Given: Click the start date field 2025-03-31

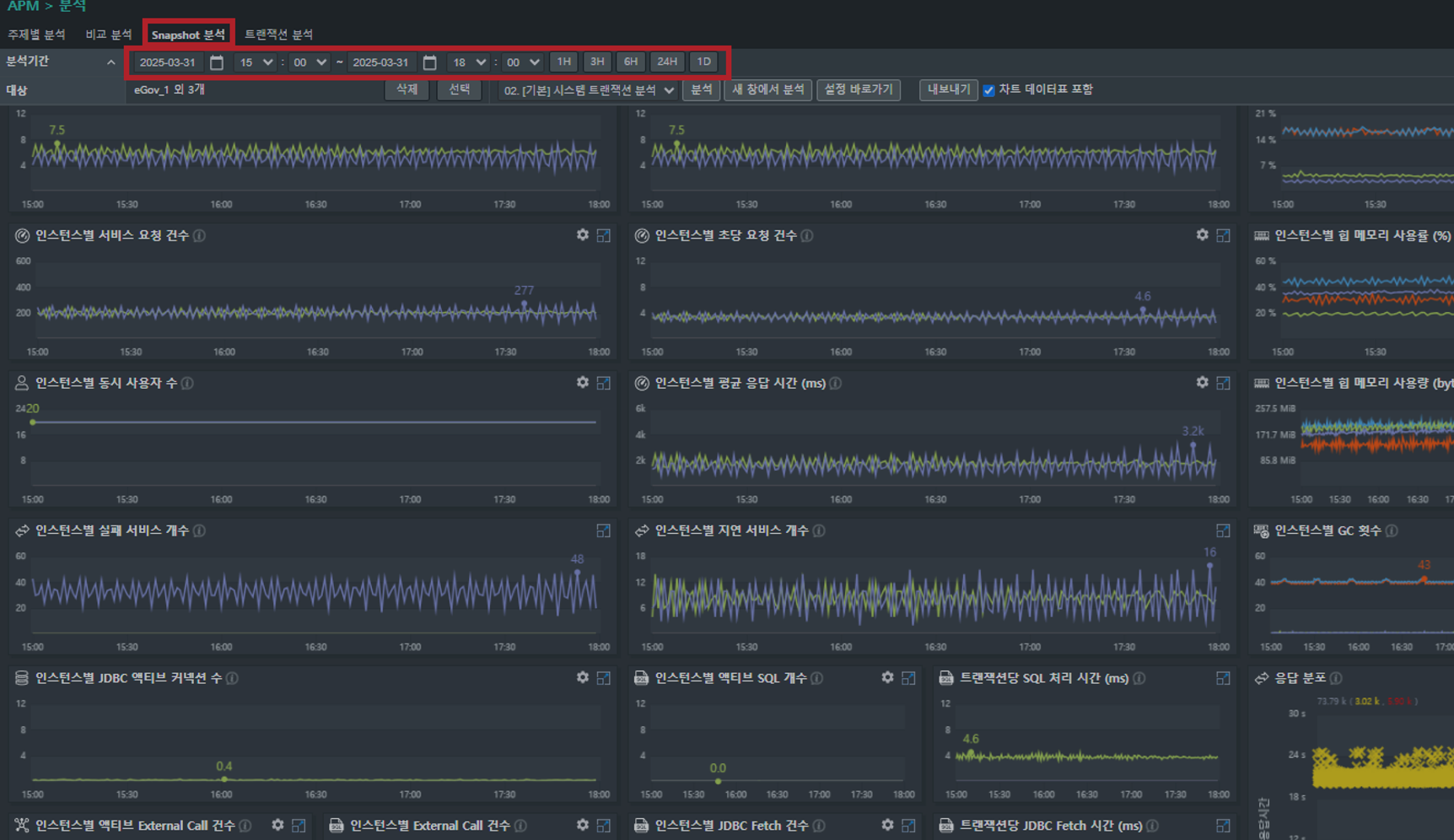Looking at the screenshot, I should [167, 62].
